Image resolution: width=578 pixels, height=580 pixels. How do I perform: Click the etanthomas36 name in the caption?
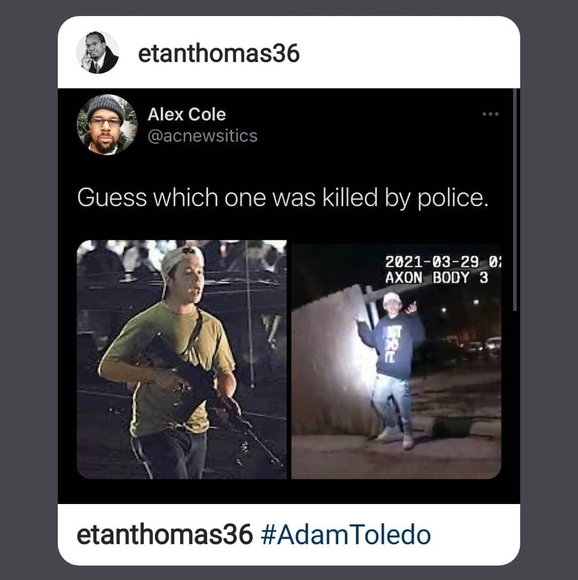[165, 535]
